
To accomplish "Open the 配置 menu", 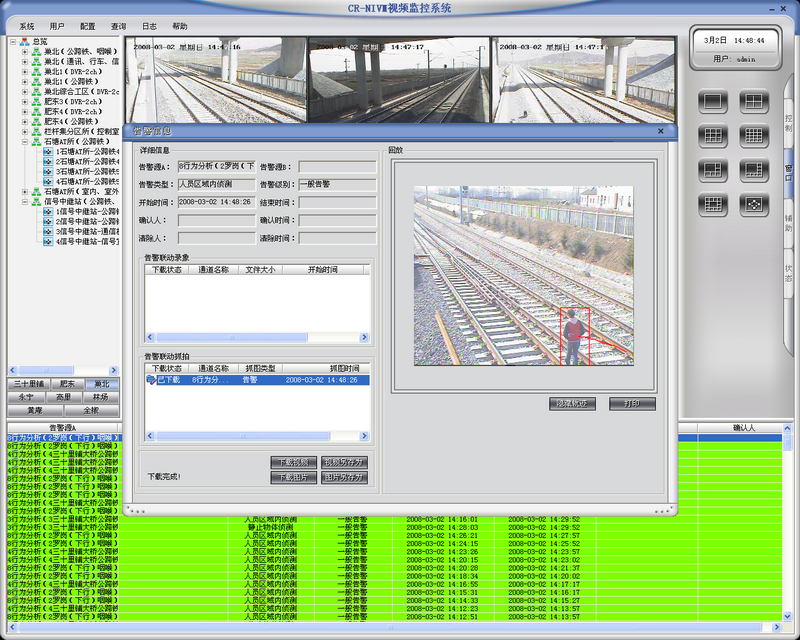I will [88, 26].
